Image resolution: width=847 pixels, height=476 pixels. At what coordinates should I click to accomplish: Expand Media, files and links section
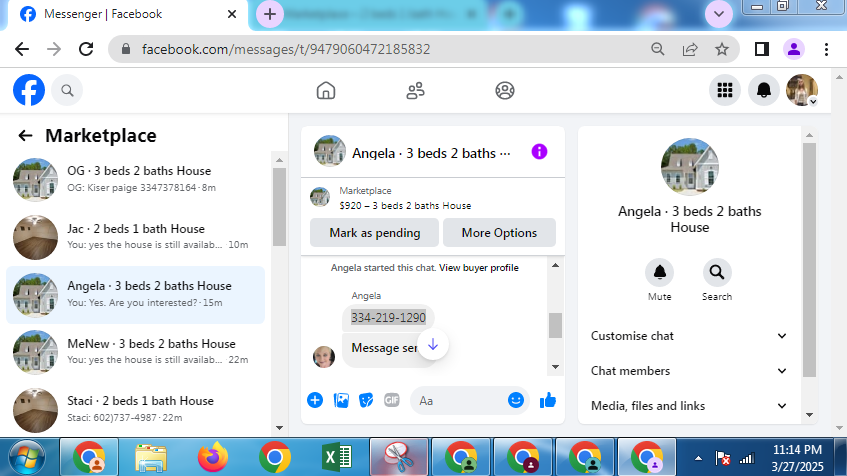pyautogui.click(x=689, y=406)
